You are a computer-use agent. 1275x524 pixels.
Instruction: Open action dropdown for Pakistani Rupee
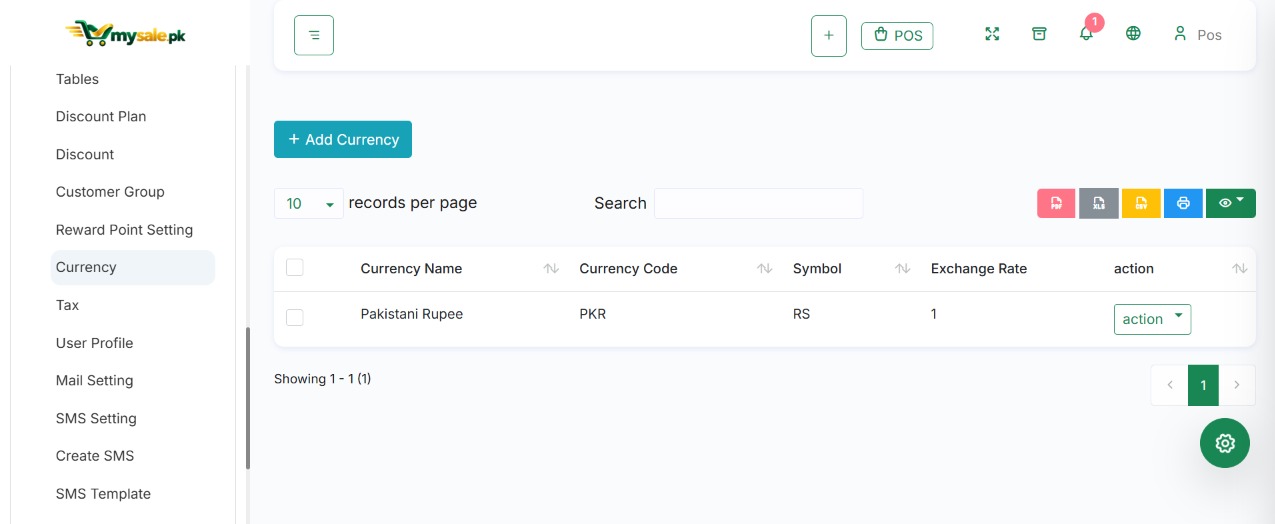pos(1152,319)
